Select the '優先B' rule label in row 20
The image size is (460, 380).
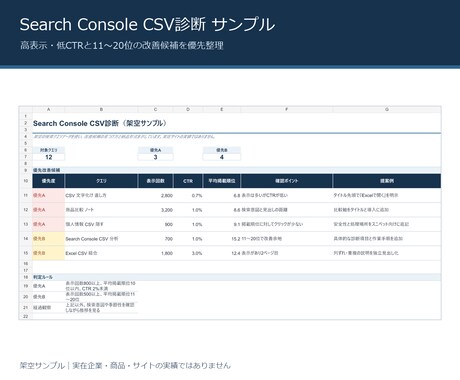[49, 297]
